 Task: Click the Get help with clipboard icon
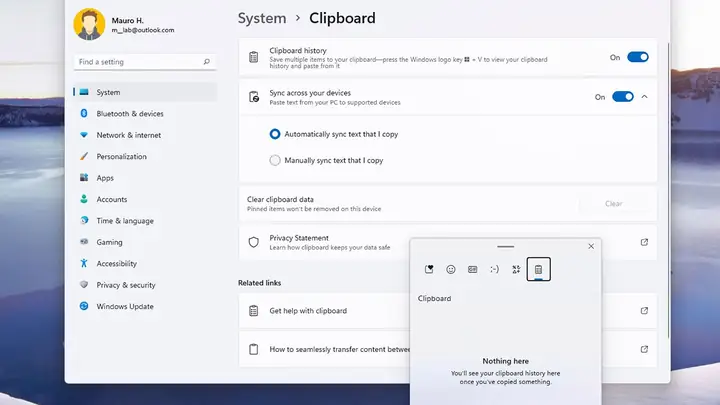point(253,311)
